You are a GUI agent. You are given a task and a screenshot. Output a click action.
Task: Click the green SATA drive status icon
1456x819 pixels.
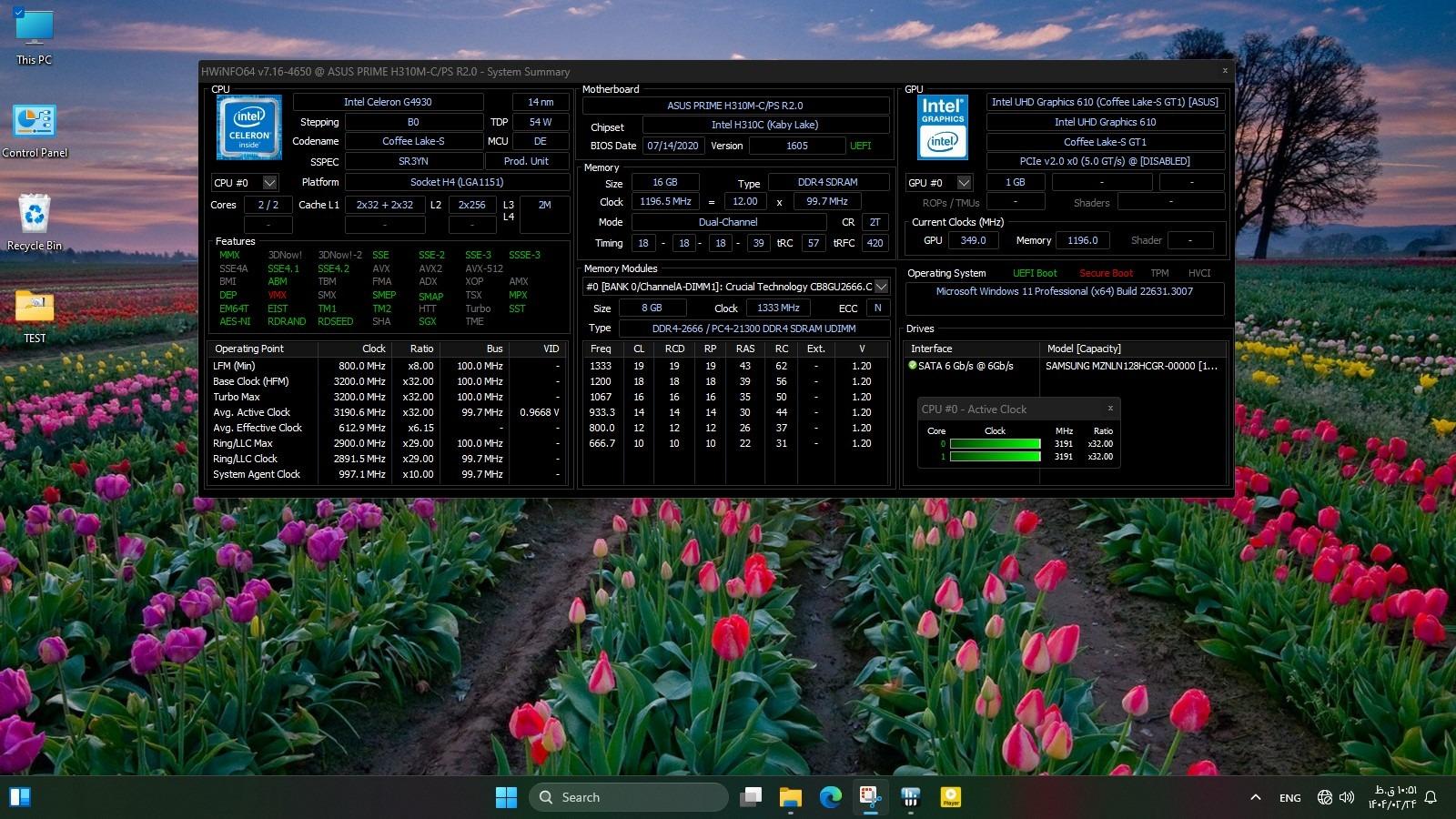[x=912, y=366]
